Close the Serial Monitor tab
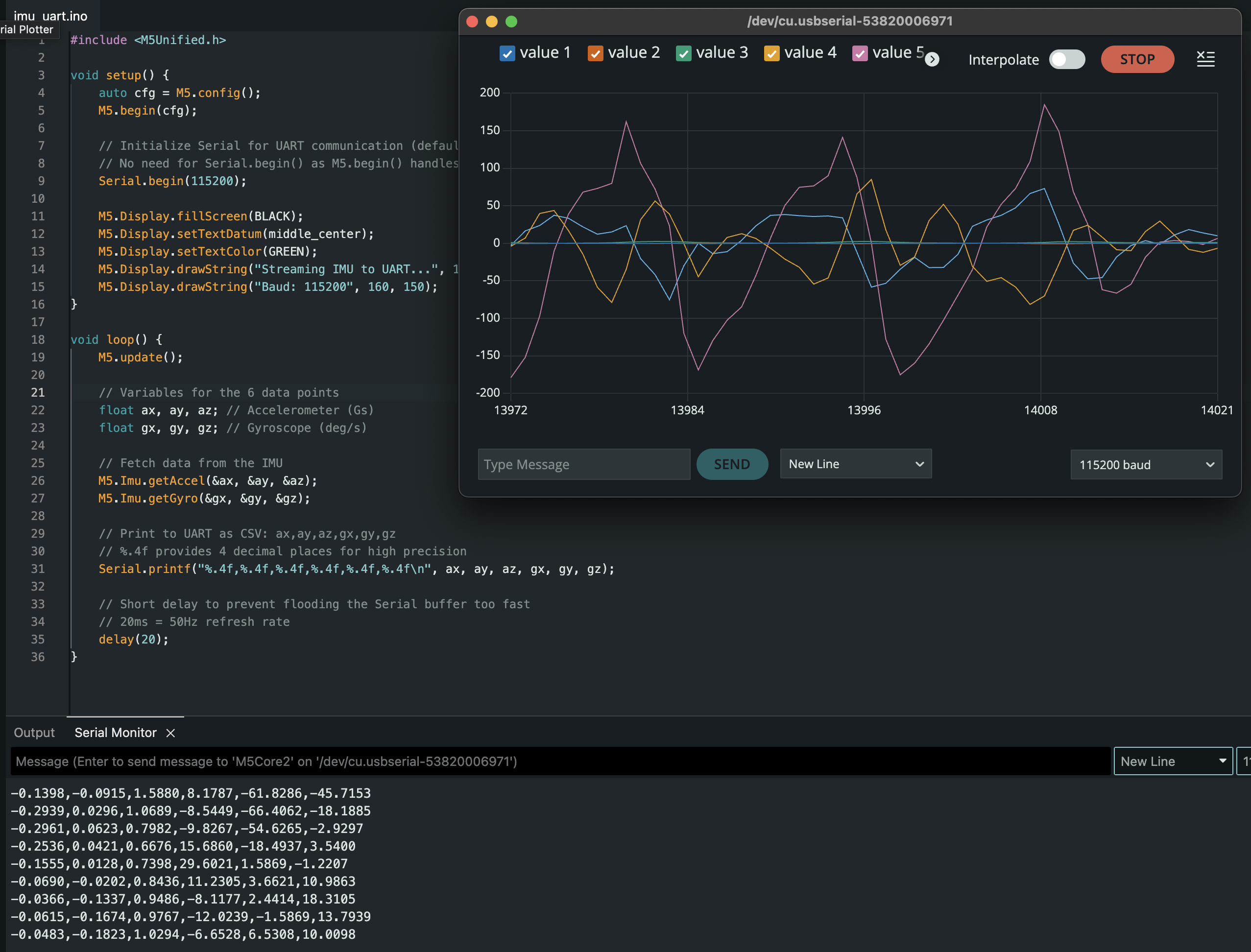The height and width of the screenshot is (952, 1251). click(x=170, y=733)
